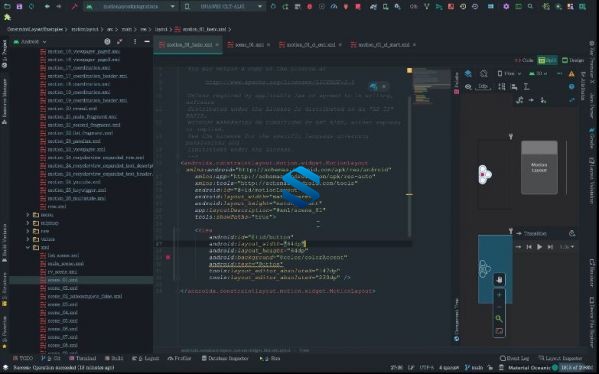Switch editor to Design view
This screenshot has width=599, height=374.
(573, 60)
